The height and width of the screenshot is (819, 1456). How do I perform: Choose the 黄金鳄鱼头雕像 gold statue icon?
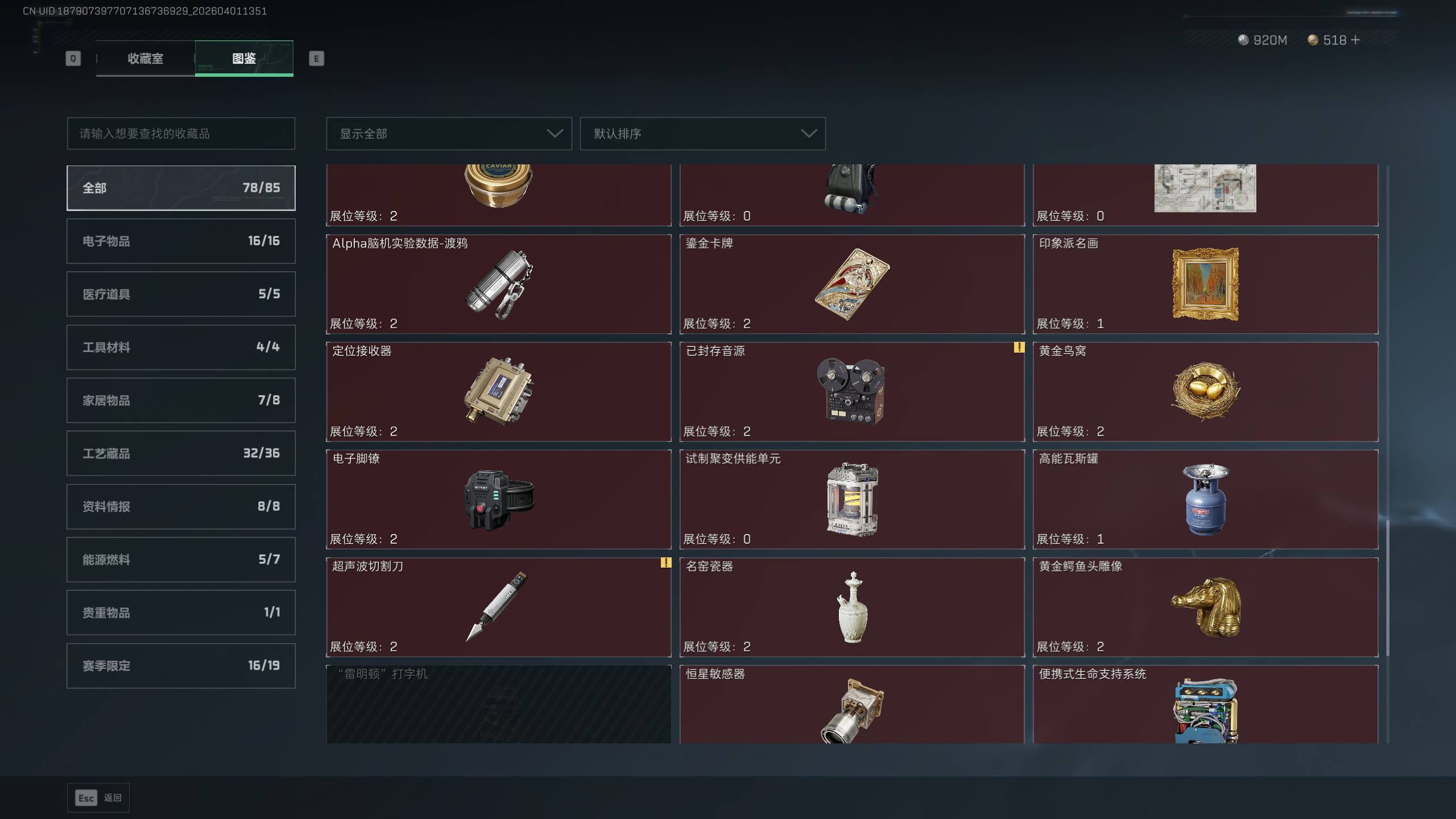pyautogui.click(x=1206, y=607)
